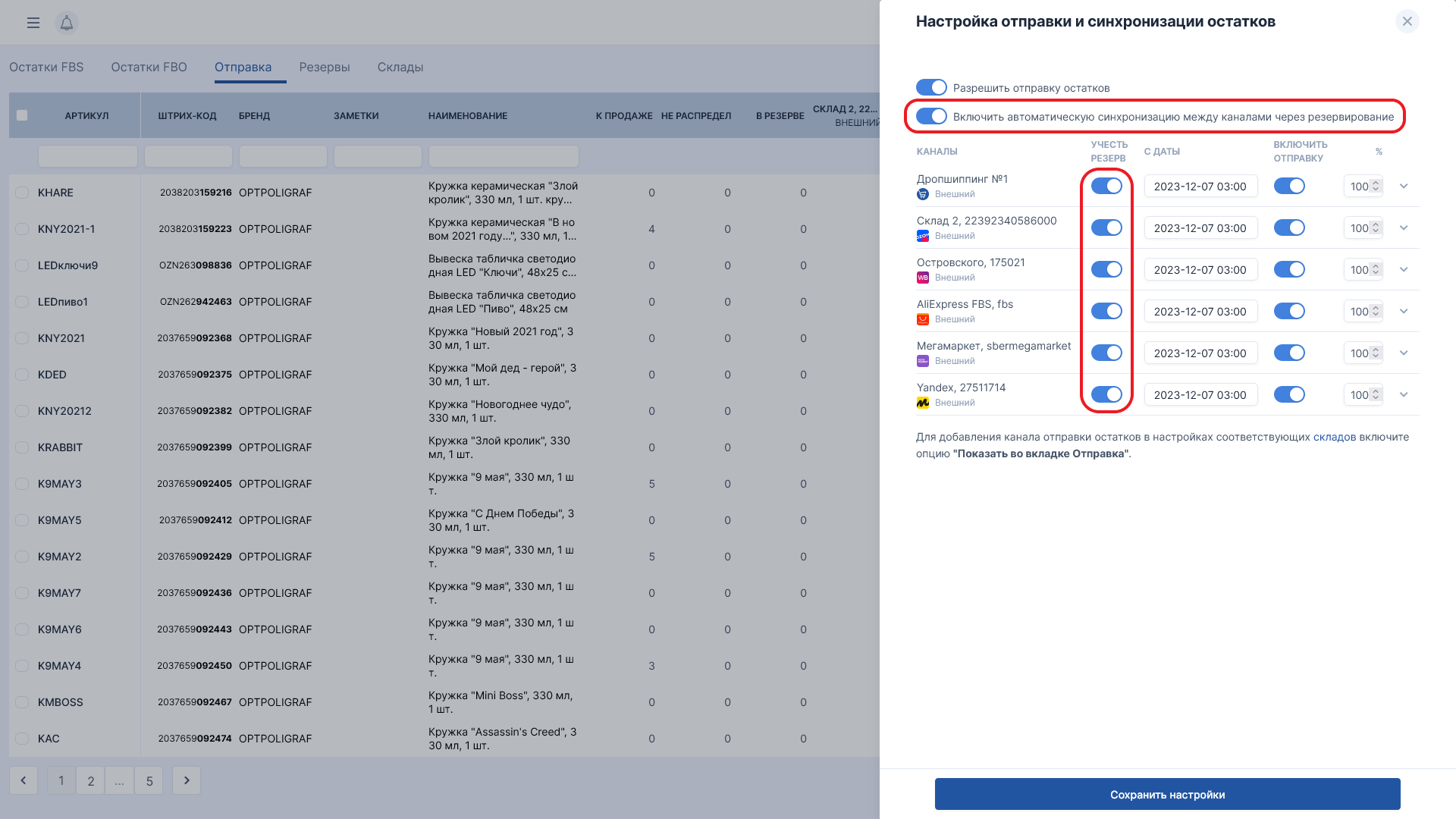
Task: Toggle Учесть резерв for AliExpress FBS
Action: [1106, 311]
